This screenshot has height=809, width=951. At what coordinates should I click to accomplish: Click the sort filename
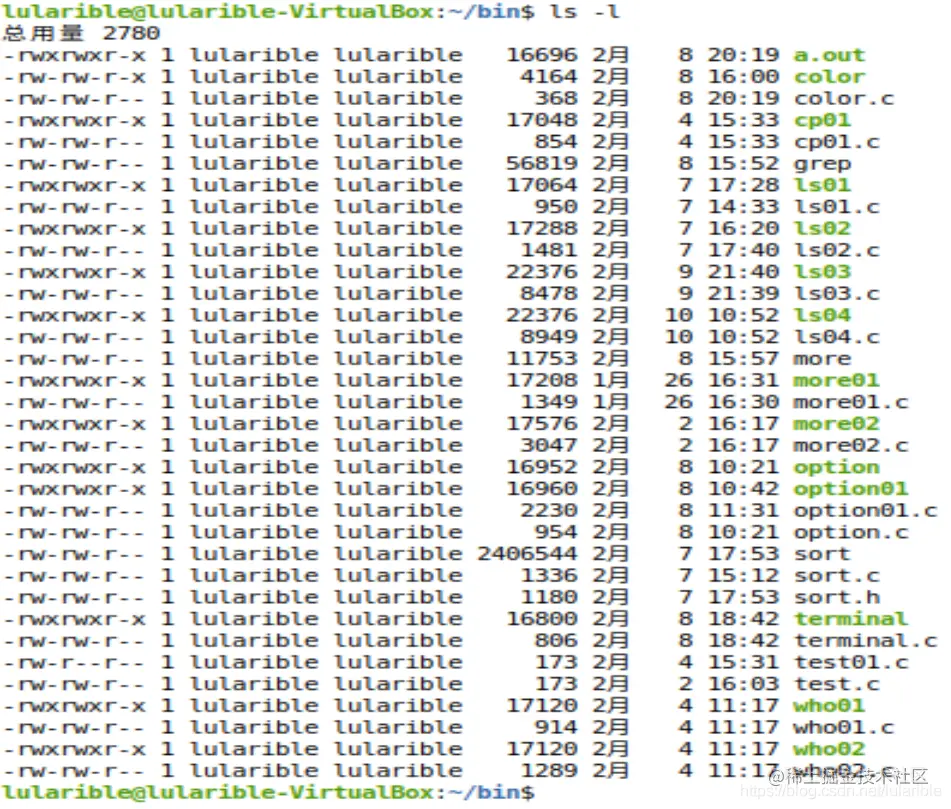click(x=821, y=554)
